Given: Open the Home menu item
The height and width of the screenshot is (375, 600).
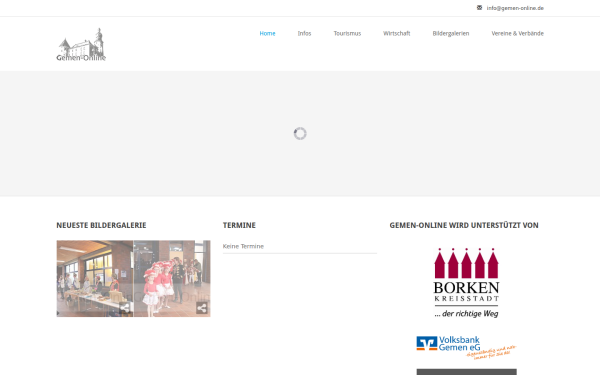Looking at the screenshot, I should pyautogui.click(x=267, y=33).
